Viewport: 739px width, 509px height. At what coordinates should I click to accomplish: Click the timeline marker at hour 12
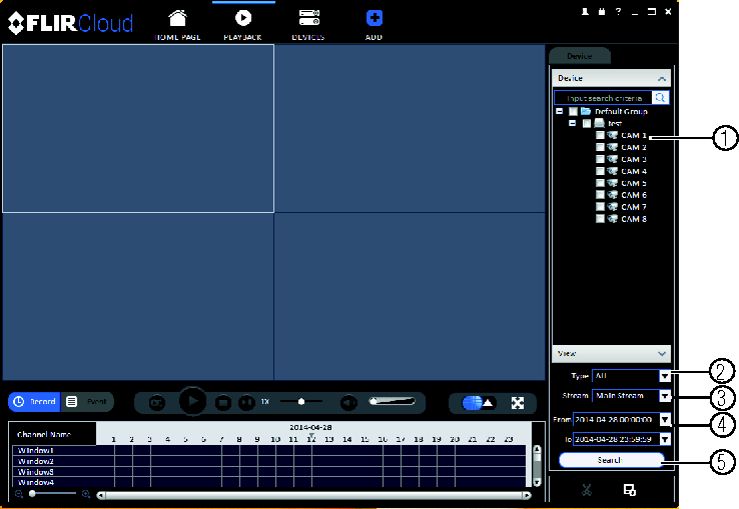pyautogui.click(x=311, y=438)
